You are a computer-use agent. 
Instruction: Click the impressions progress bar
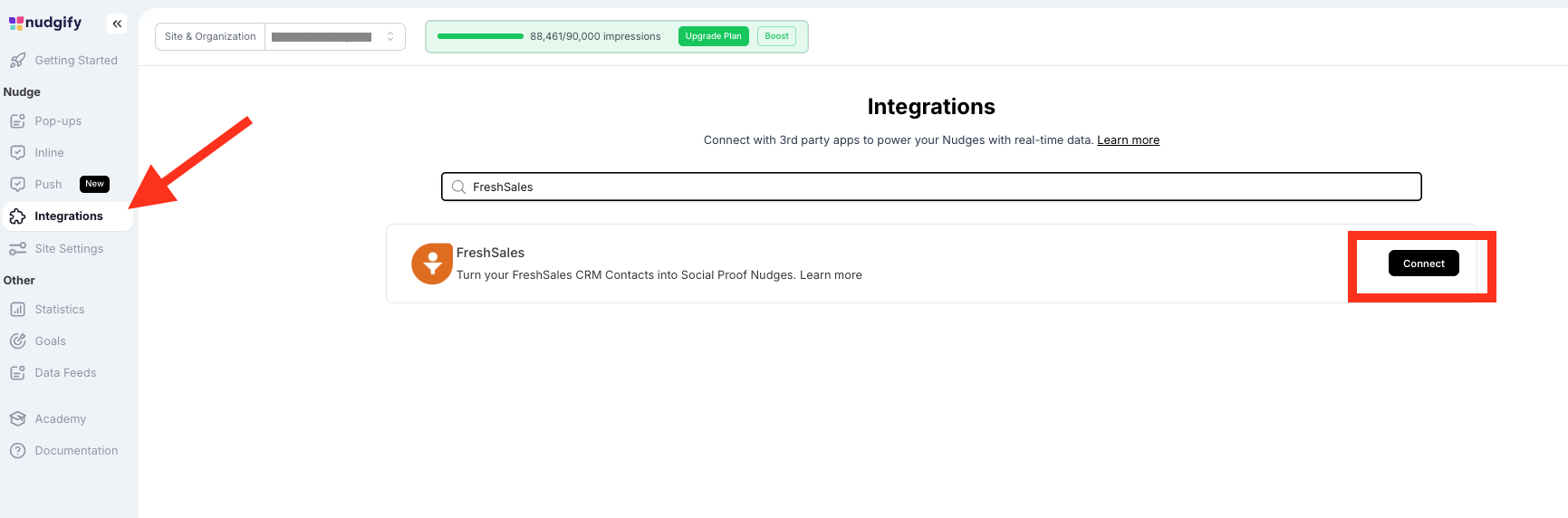(x=480, y=36)
